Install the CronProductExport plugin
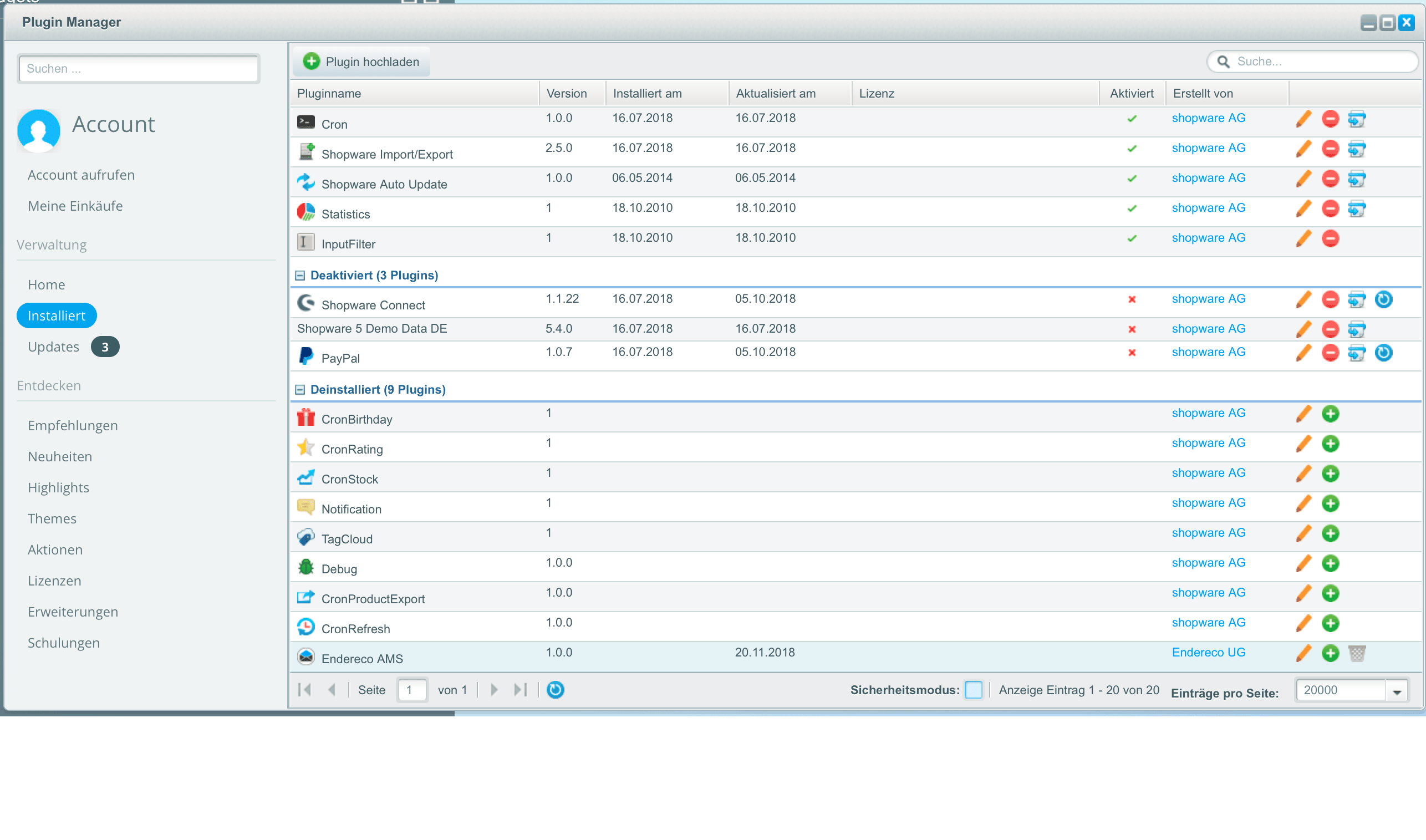Screen dimensions: 1426x840 coord(1330,594)
